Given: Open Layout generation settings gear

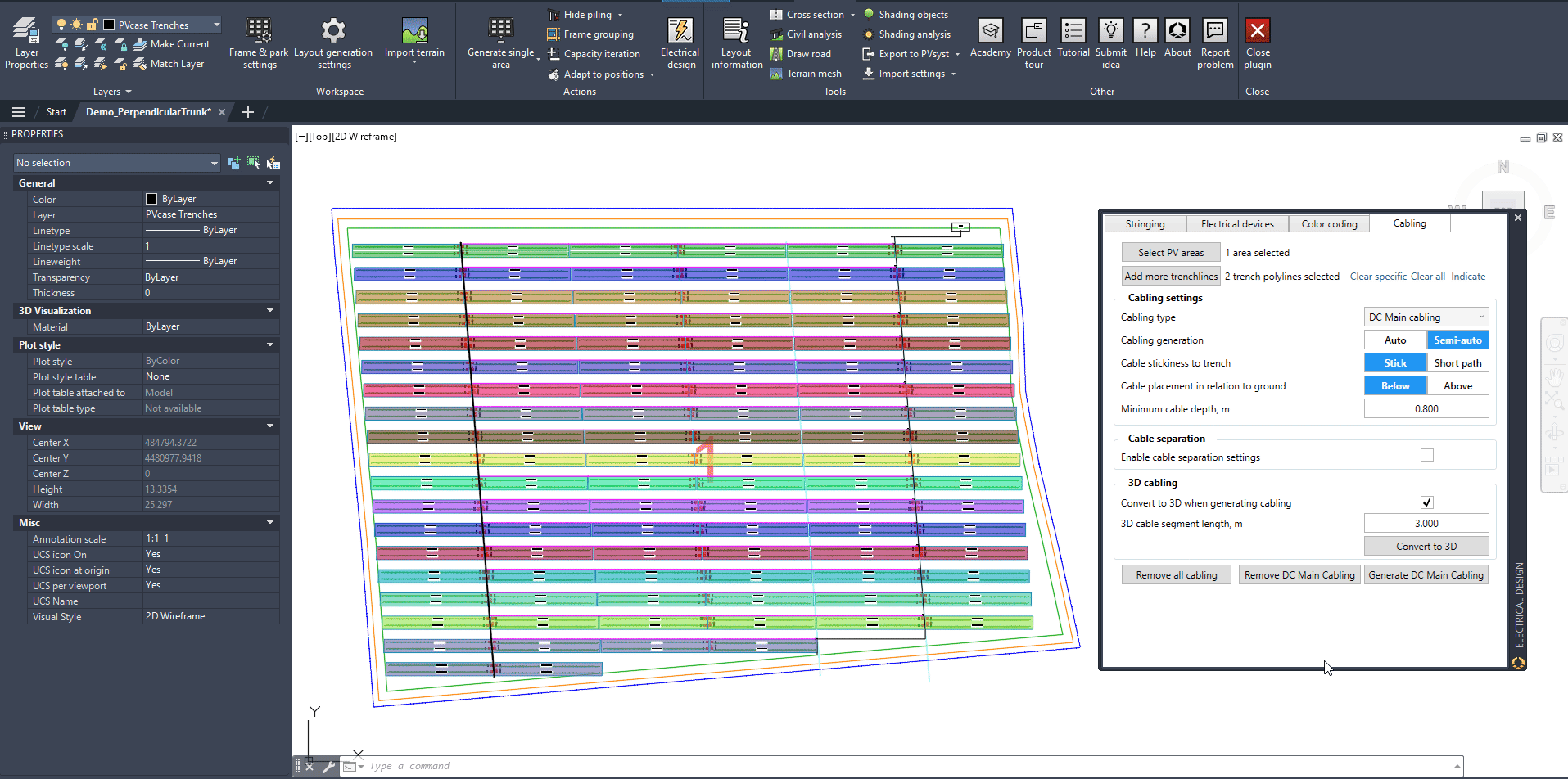Looking at the screenshot, I should pos(332,33).
